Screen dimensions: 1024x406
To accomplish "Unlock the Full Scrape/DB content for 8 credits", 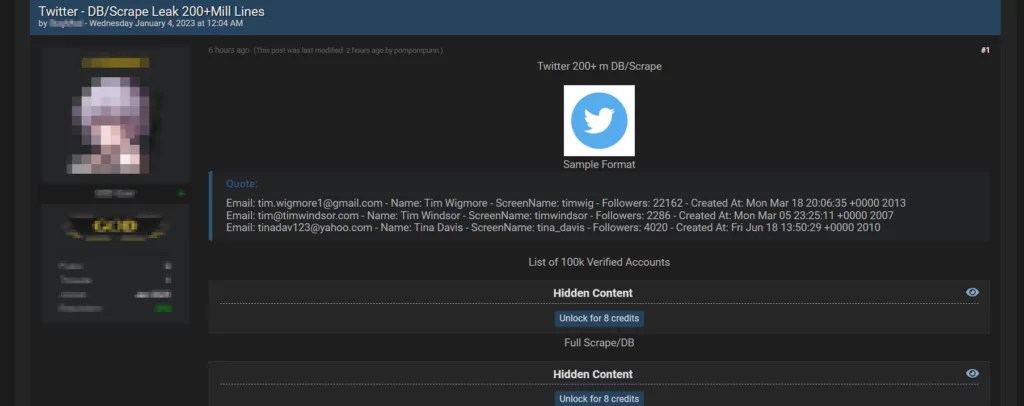I will point(599,399).
